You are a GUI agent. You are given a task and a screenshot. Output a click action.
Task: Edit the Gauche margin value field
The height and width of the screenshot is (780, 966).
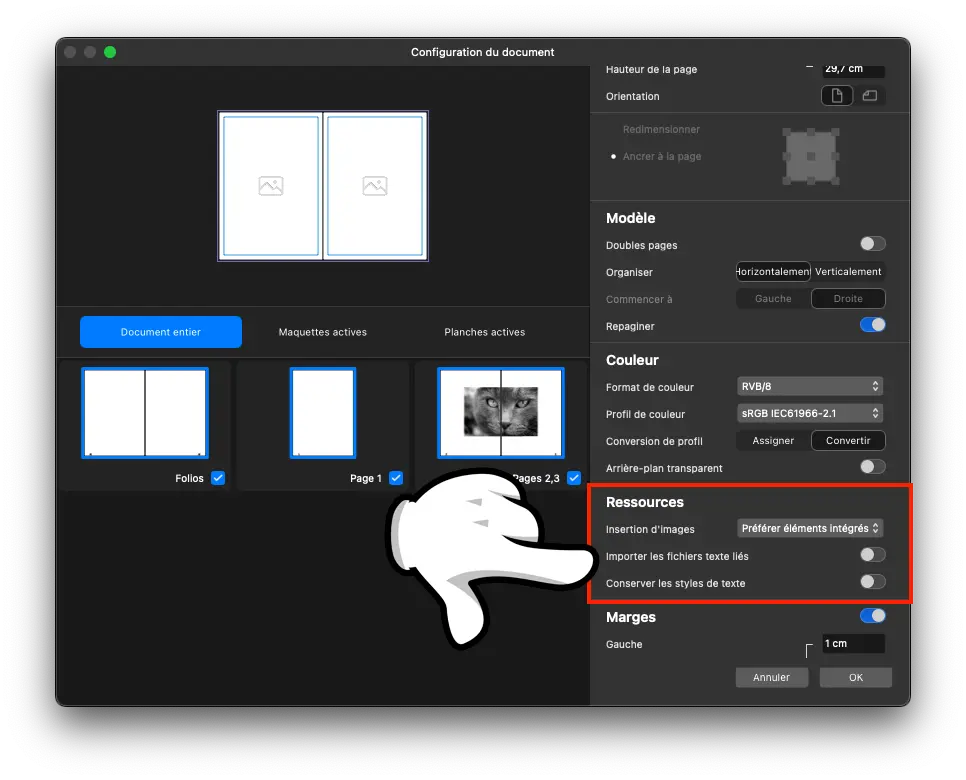(x=853, y=643)
